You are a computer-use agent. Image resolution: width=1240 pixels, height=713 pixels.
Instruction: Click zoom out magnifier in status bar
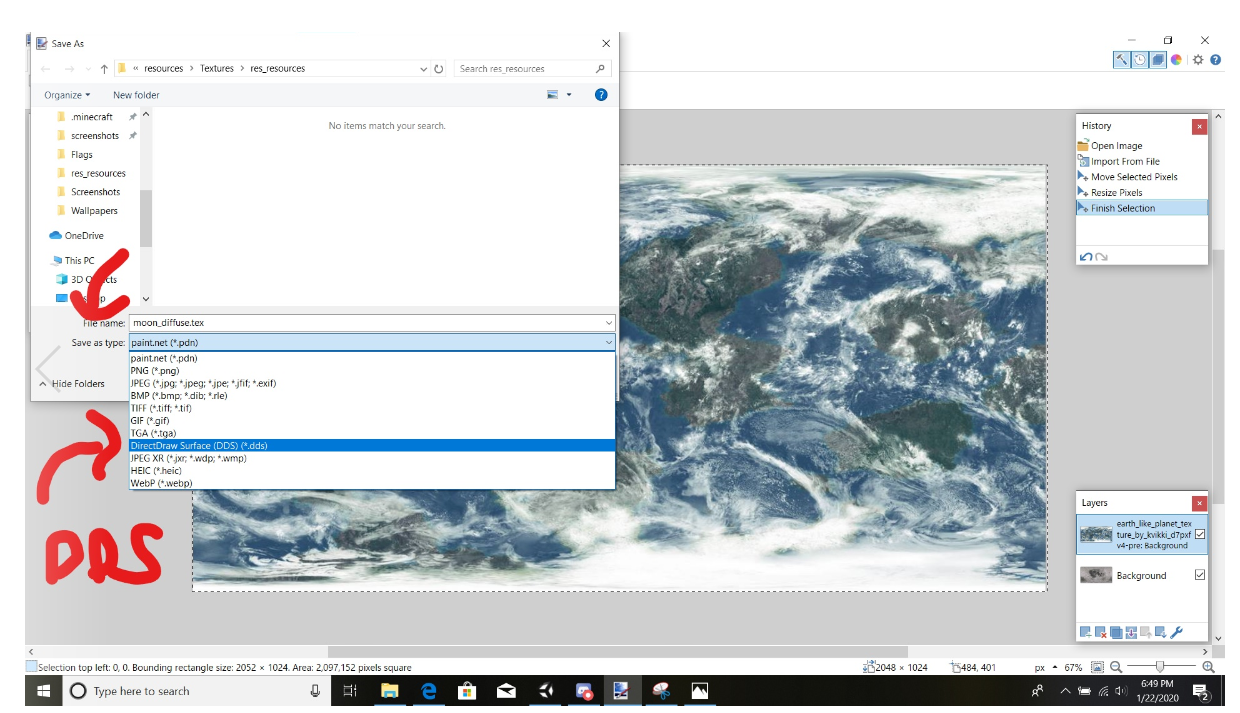click(x=1115, y=667)
